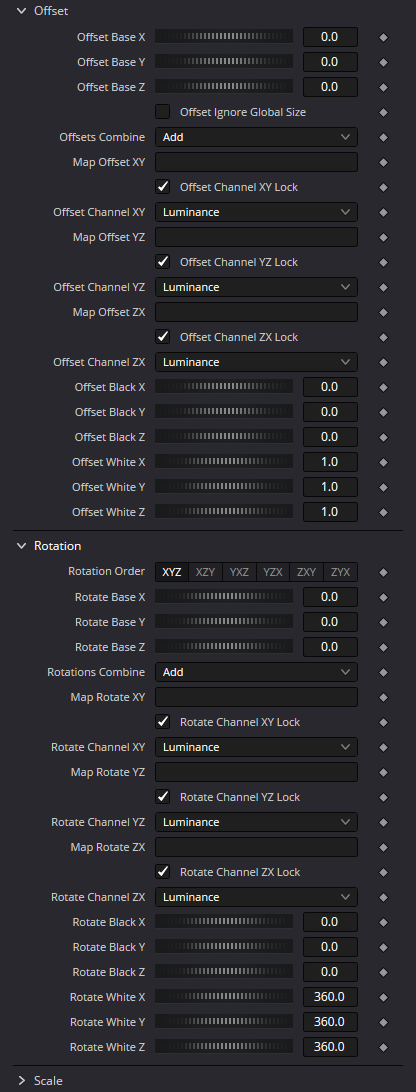Click keyframe diamond beside Offset Channel YZ dropdown
Screen dimensions: 416x1092
point(383,287)
